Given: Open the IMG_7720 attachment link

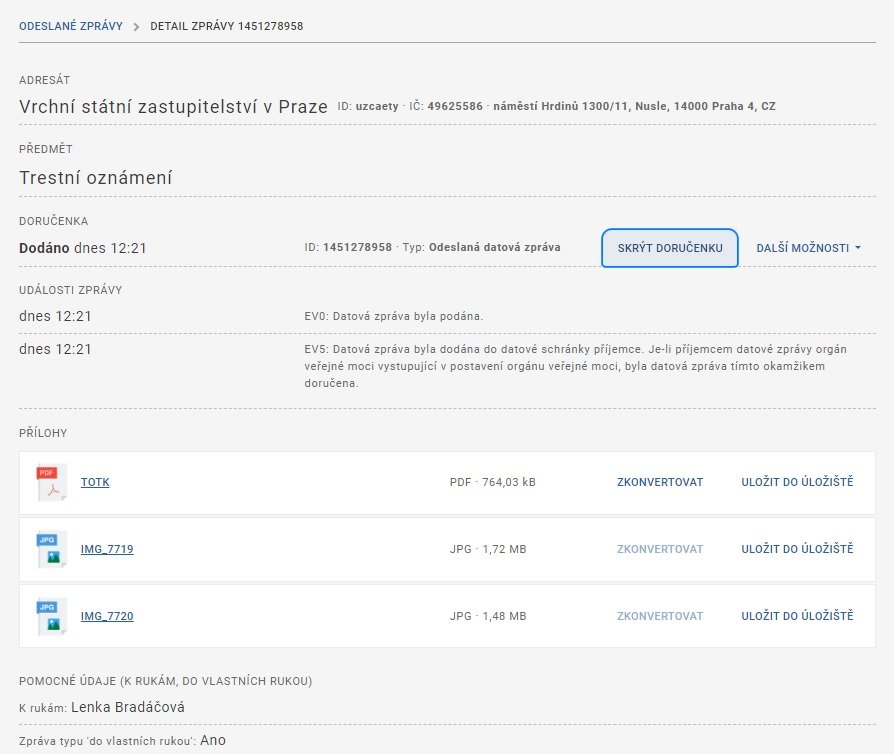Looking at the screenshot, I should (107, 616).
